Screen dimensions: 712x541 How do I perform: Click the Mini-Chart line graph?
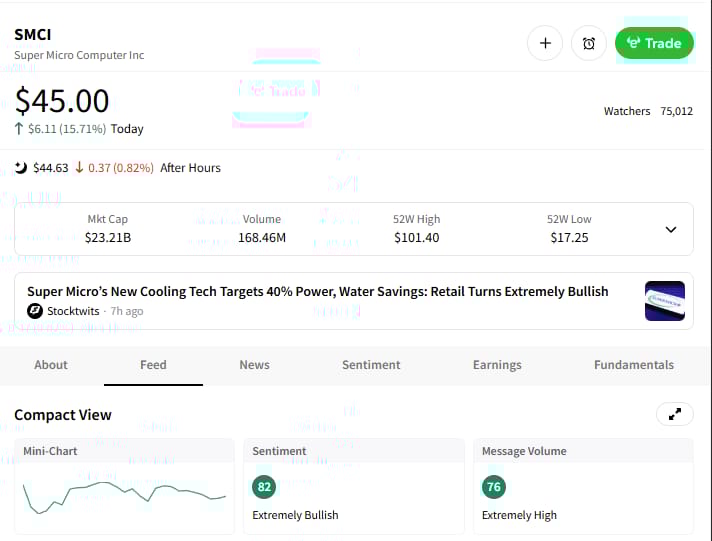click(x=124, y=495)
